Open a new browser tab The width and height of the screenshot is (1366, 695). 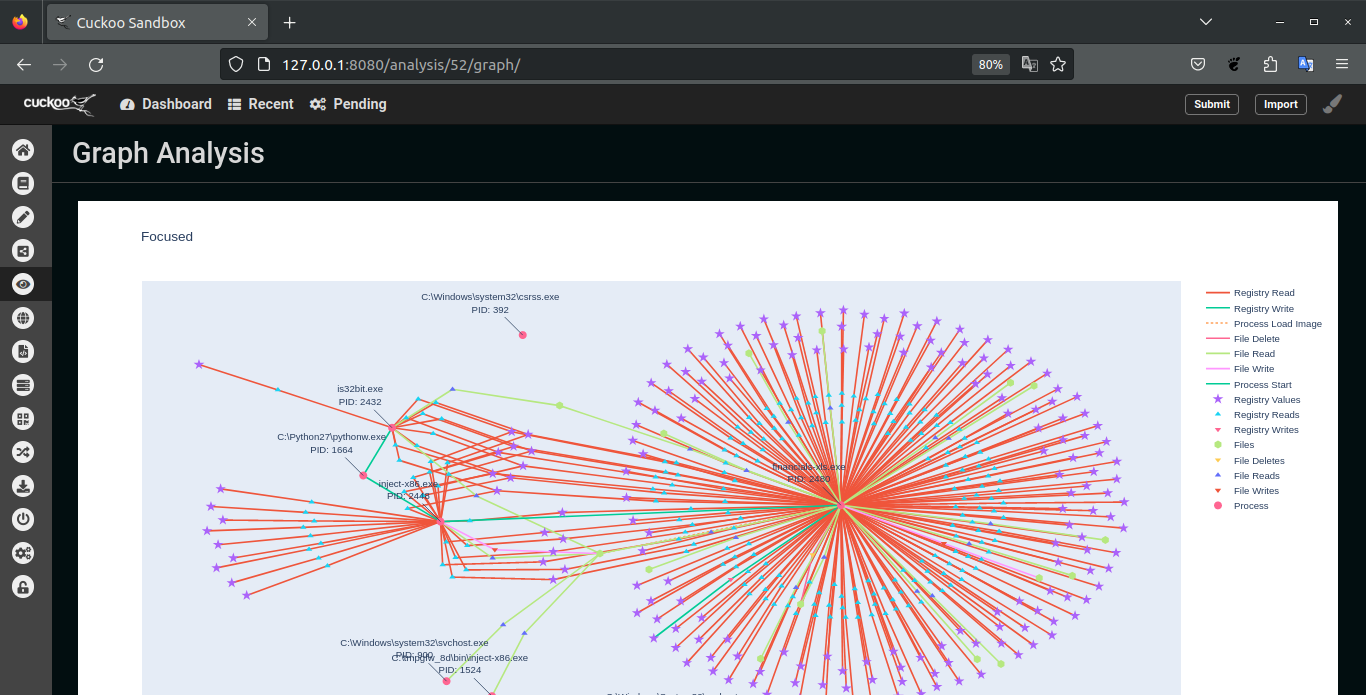(x=290, y=22)
